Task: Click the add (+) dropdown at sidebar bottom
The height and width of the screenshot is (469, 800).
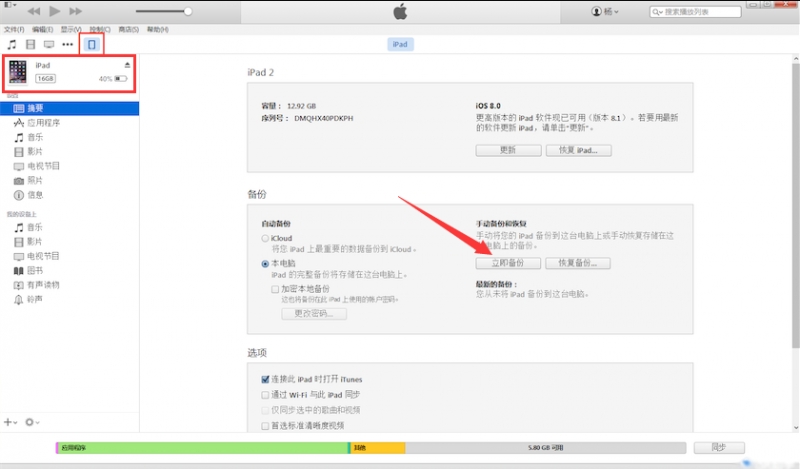Action: tap(10, 422)
